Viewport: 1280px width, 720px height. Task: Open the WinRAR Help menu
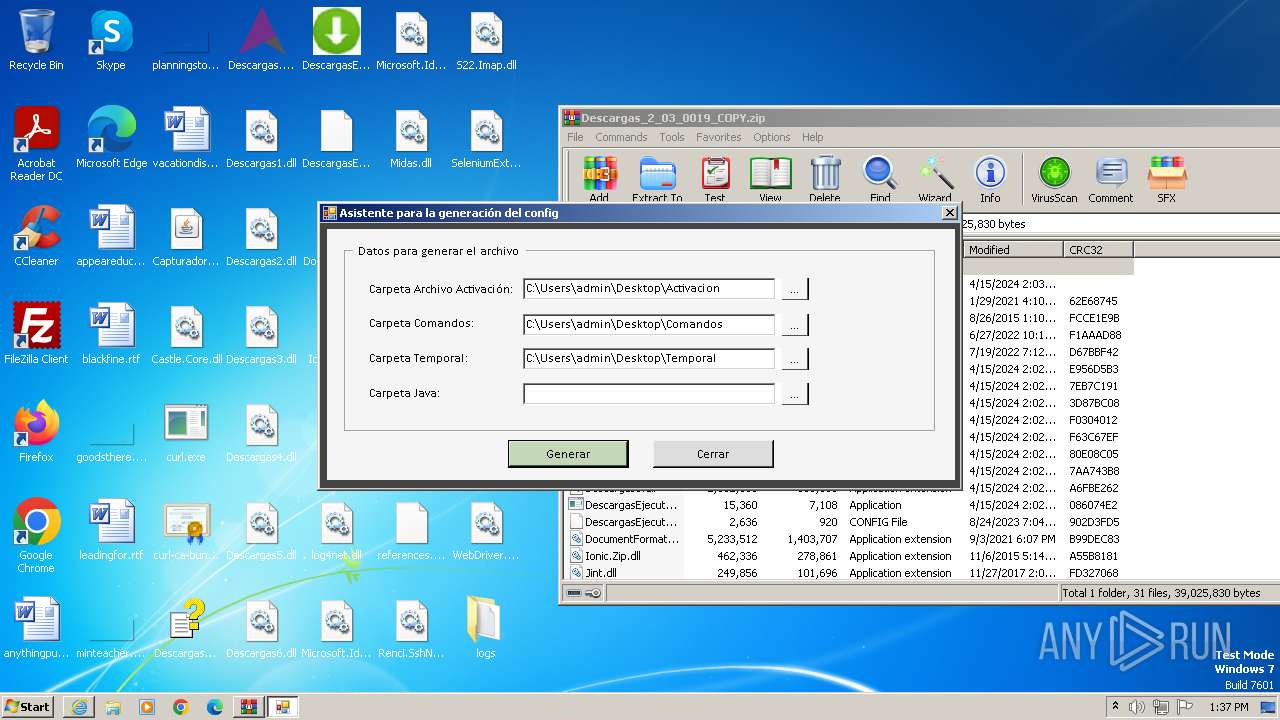tap(813, 137)
